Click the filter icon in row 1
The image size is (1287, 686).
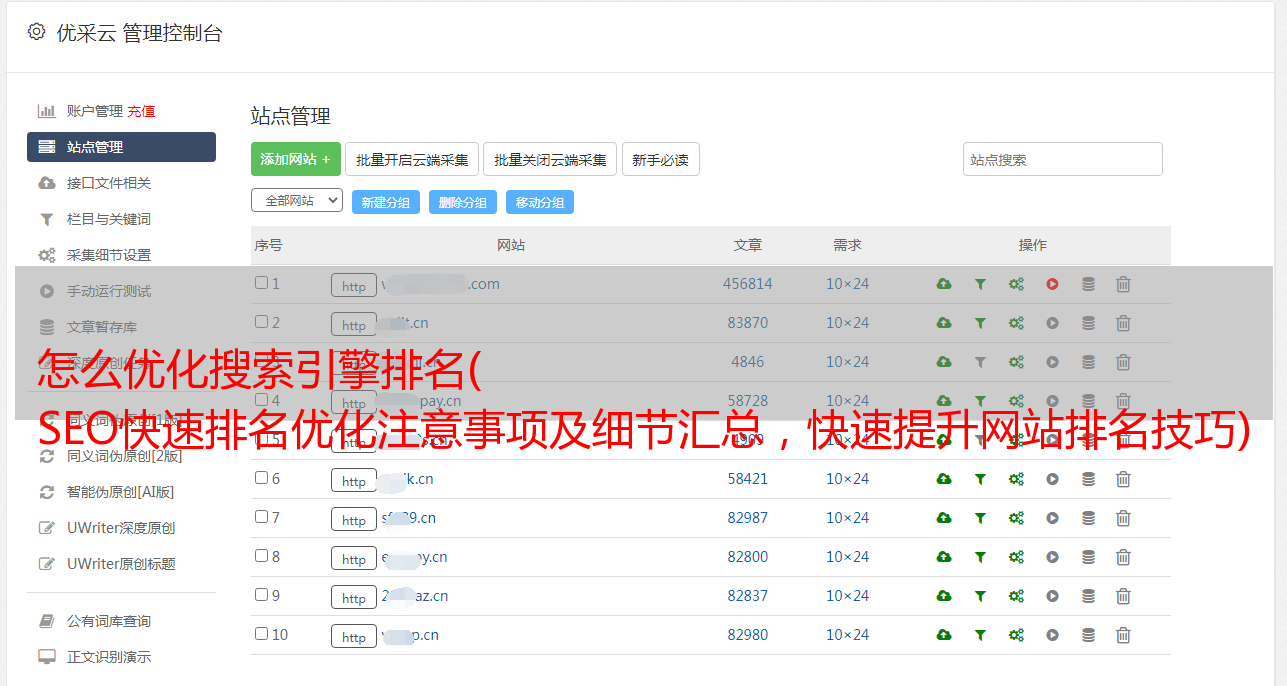[980, 284]
